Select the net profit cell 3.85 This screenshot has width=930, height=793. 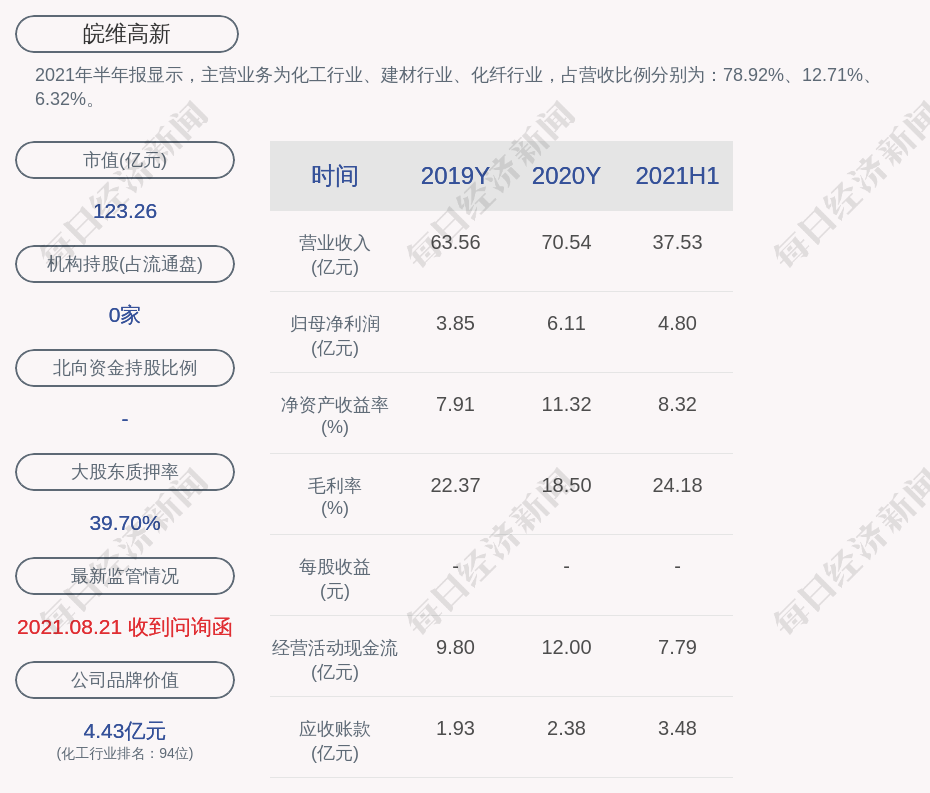(x=455, y=323)
